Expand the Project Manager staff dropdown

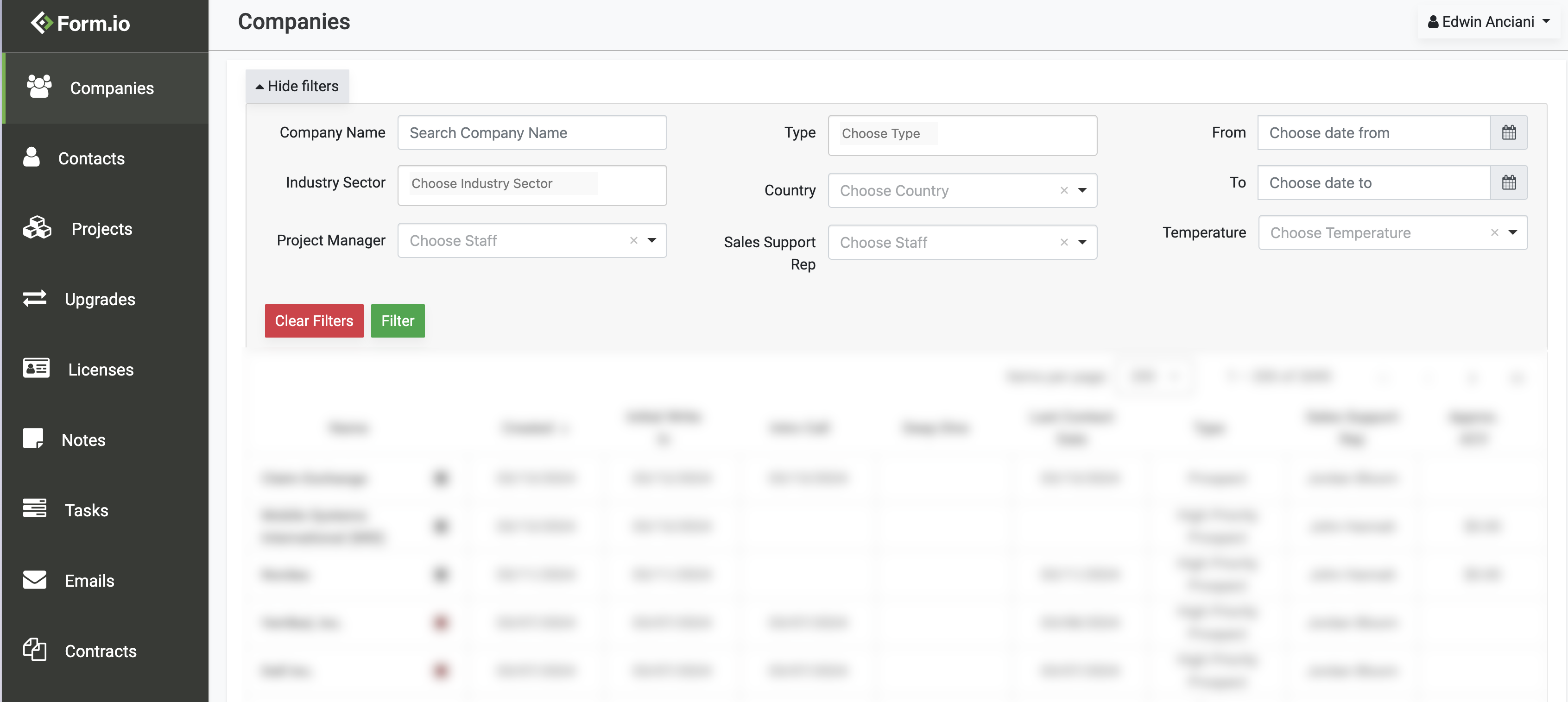[652, 240]
